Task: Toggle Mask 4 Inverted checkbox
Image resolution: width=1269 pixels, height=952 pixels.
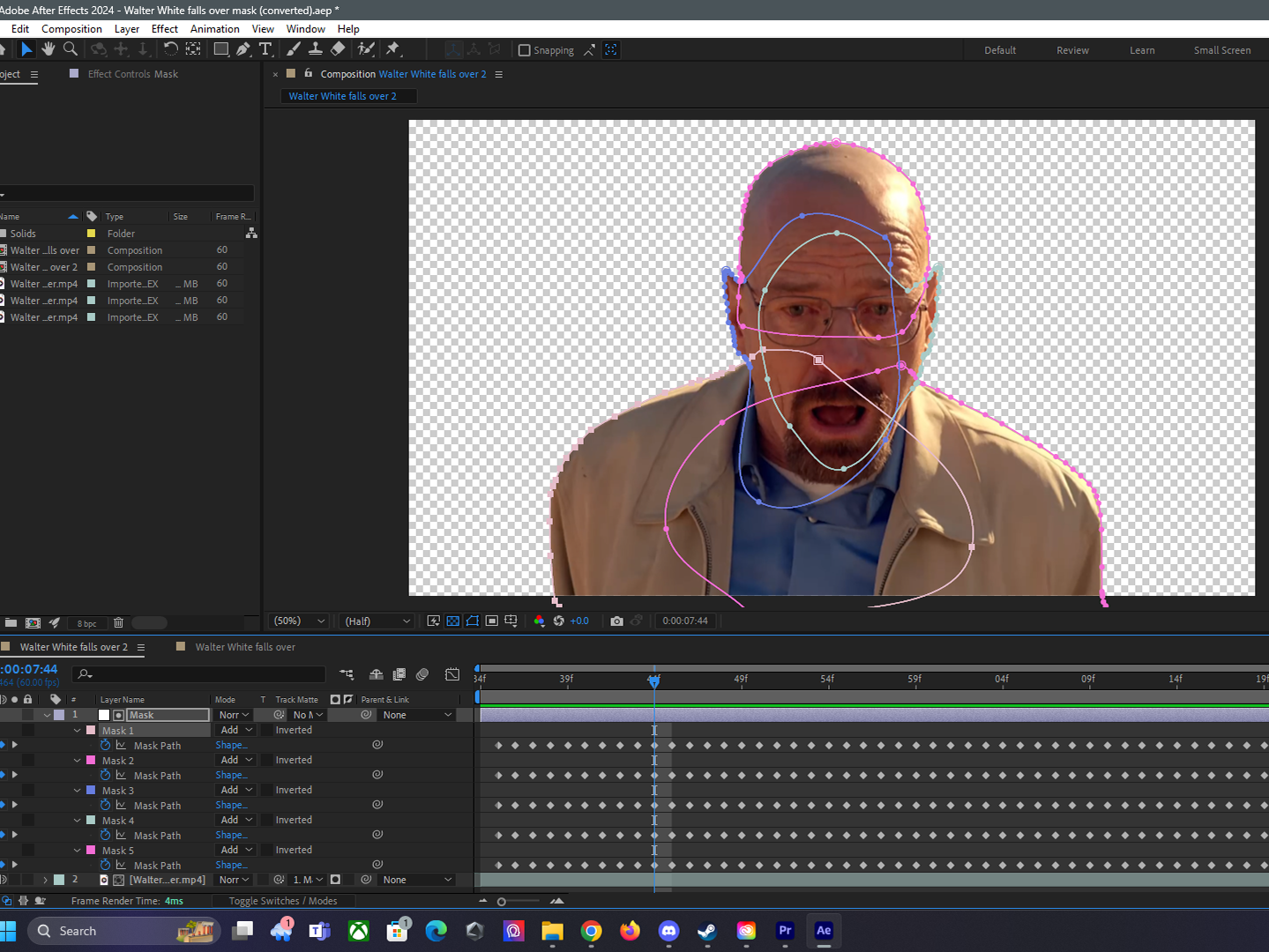Action: [x=267, y=820]
